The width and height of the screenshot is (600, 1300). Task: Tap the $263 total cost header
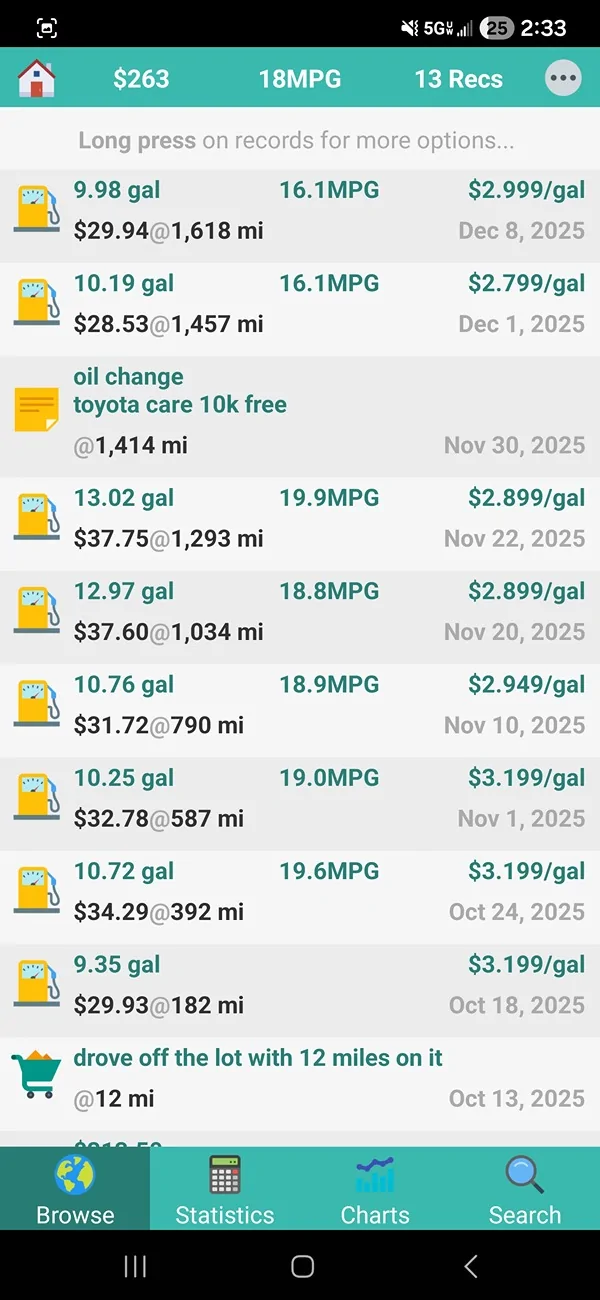coord(141,78)
